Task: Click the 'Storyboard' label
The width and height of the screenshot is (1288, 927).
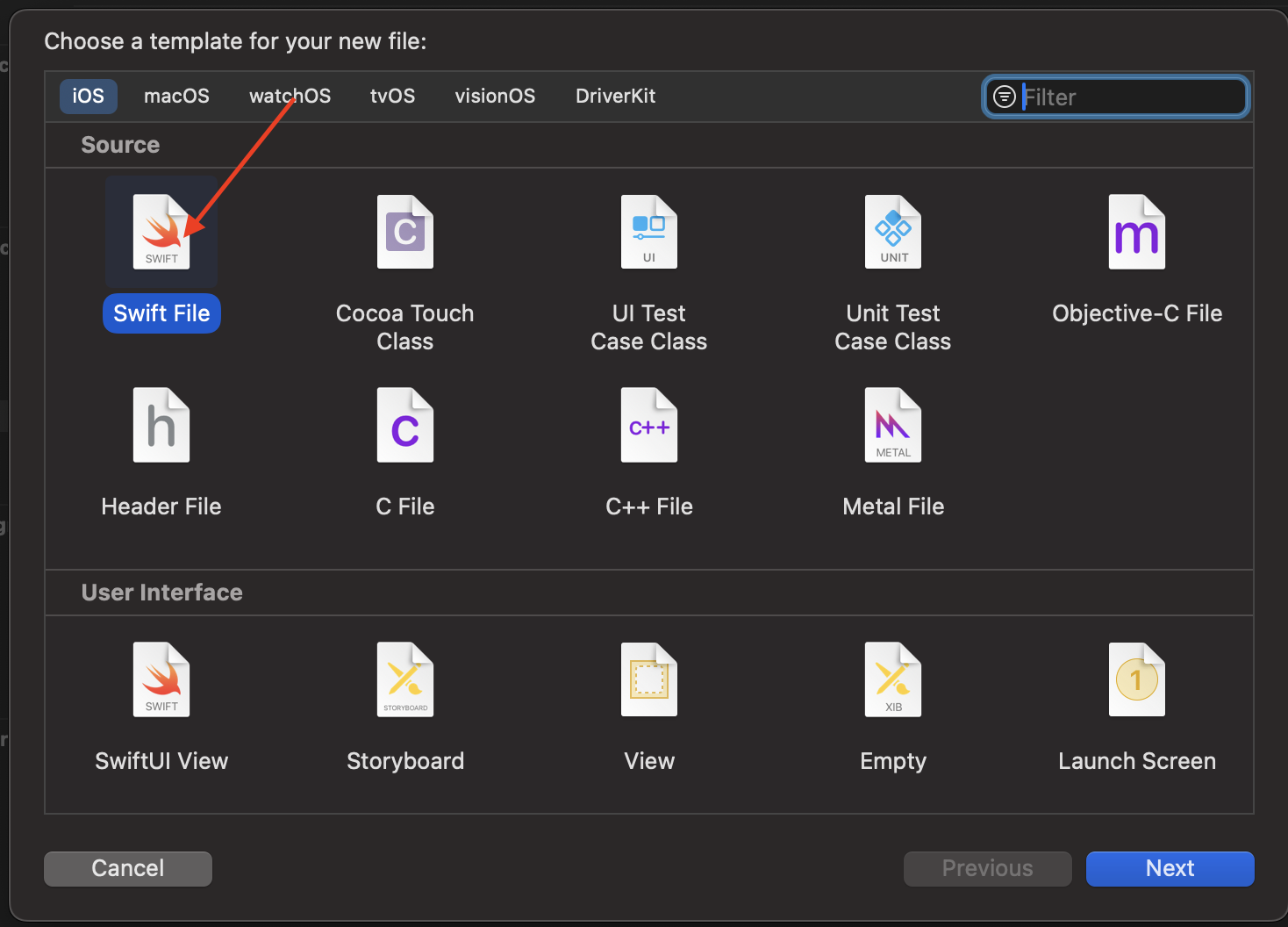Action: click(405, 761)
